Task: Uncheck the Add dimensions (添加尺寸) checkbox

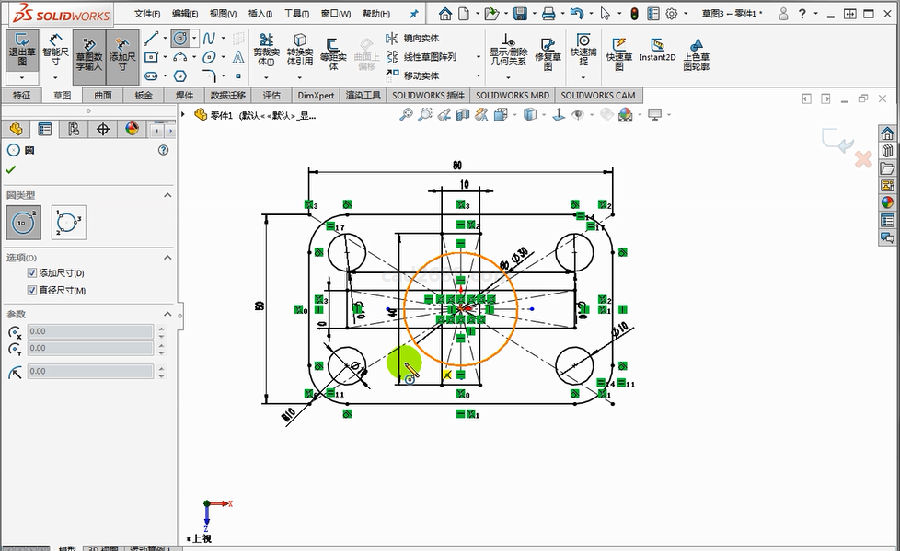Action: point(32,273)
